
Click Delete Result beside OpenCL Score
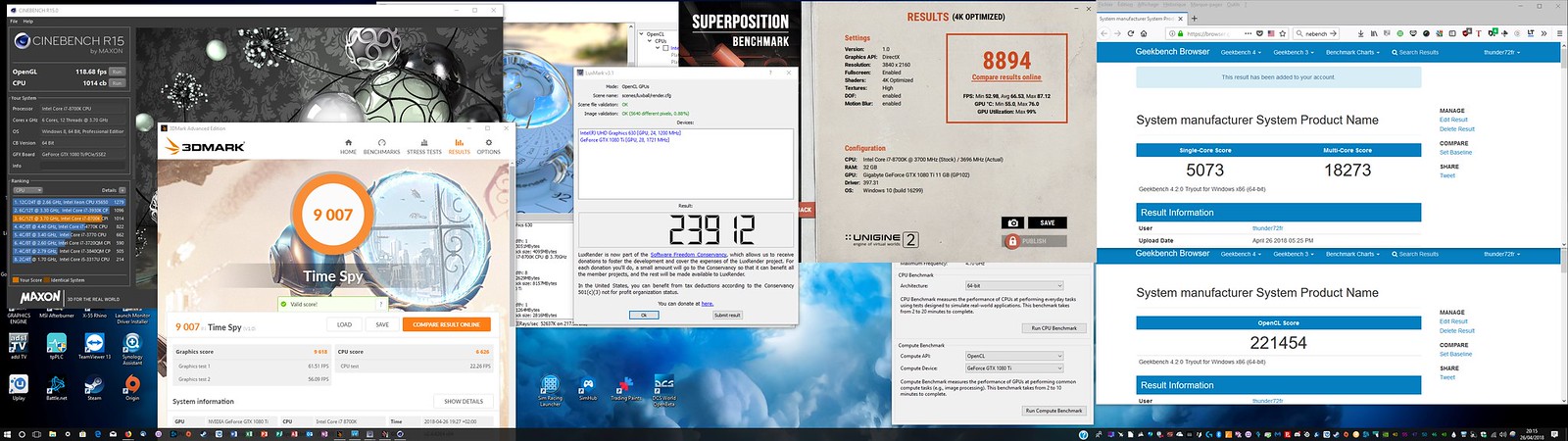point(1456,331)
